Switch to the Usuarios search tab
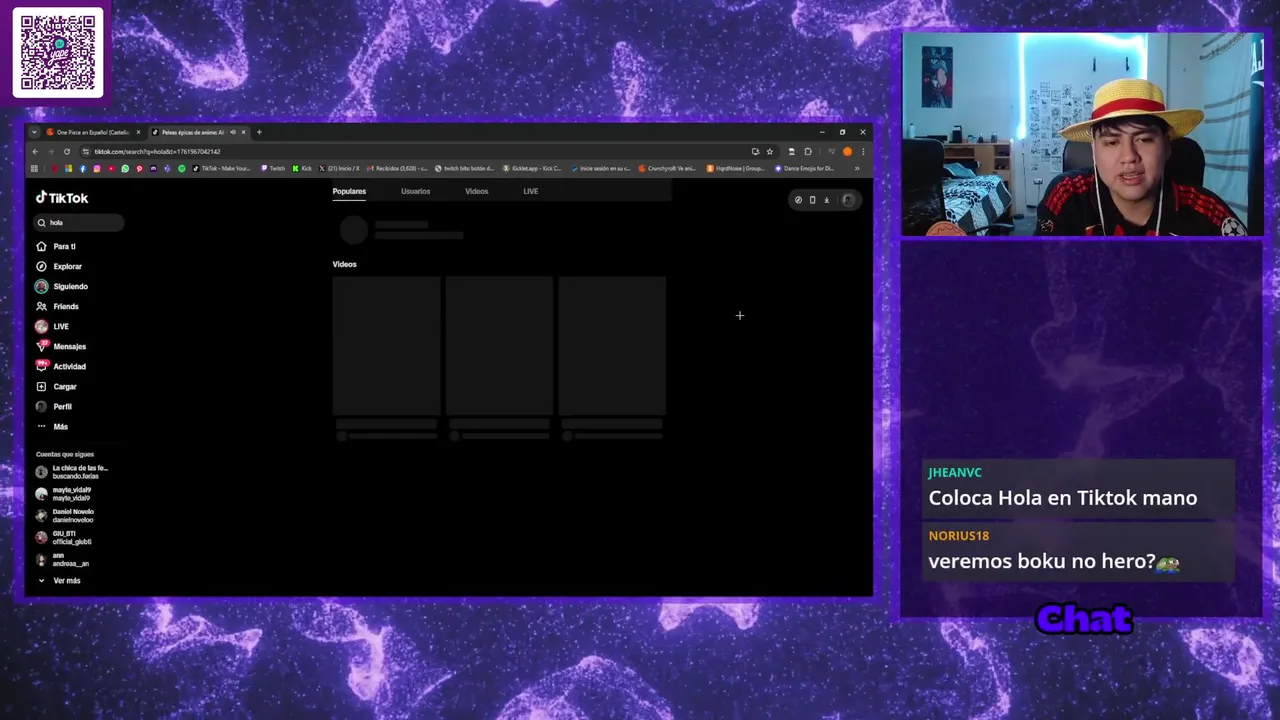 point(415,191)
